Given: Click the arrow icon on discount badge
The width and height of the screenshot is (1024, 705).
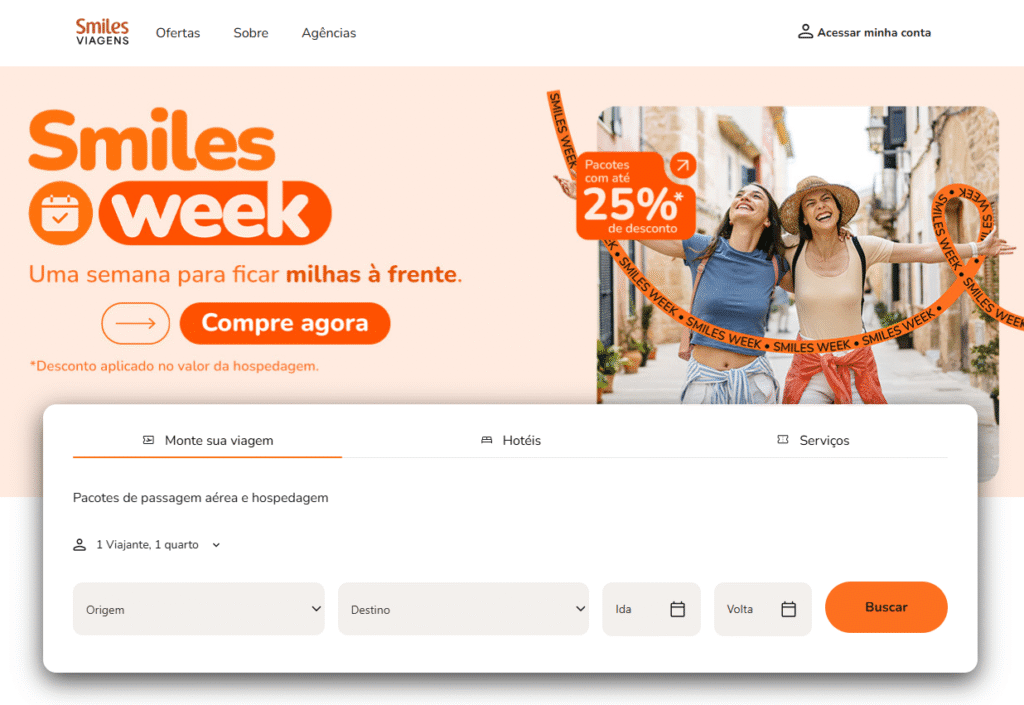Looking at the screenshot, I should (682, 165).
